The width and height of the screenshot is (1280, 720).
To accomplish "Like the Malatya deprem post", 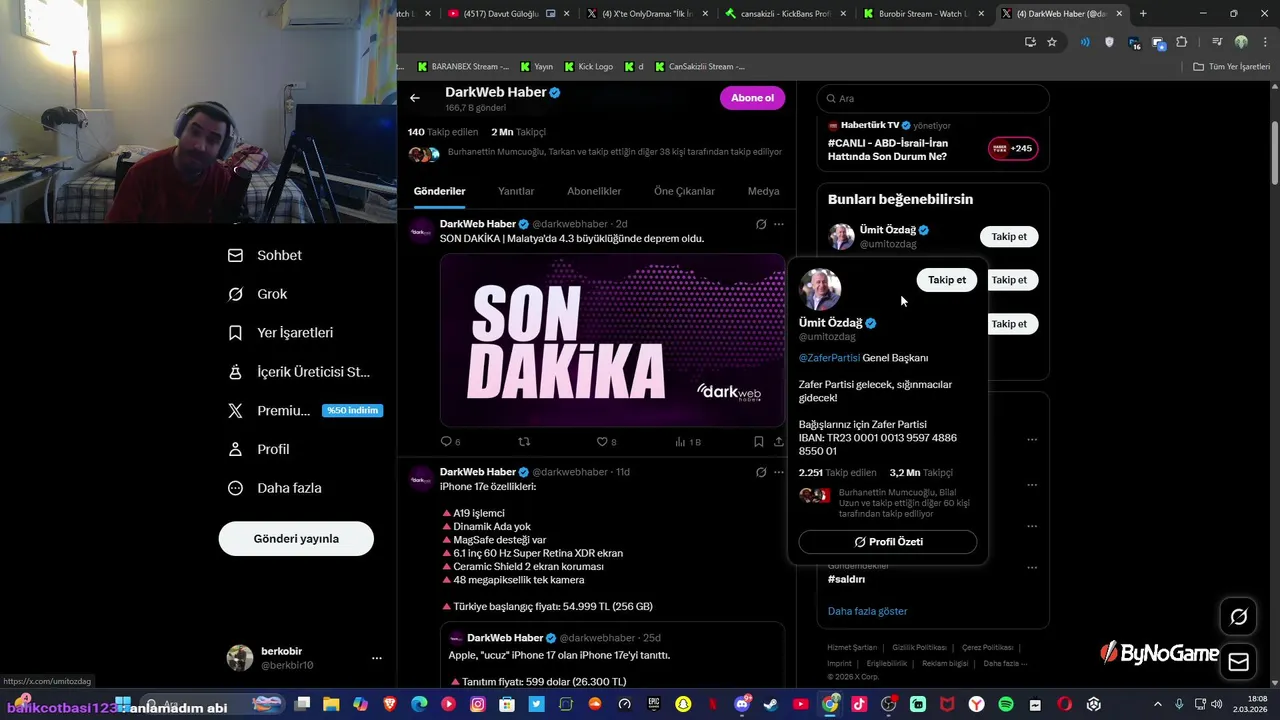I will [x=606, y=442].
